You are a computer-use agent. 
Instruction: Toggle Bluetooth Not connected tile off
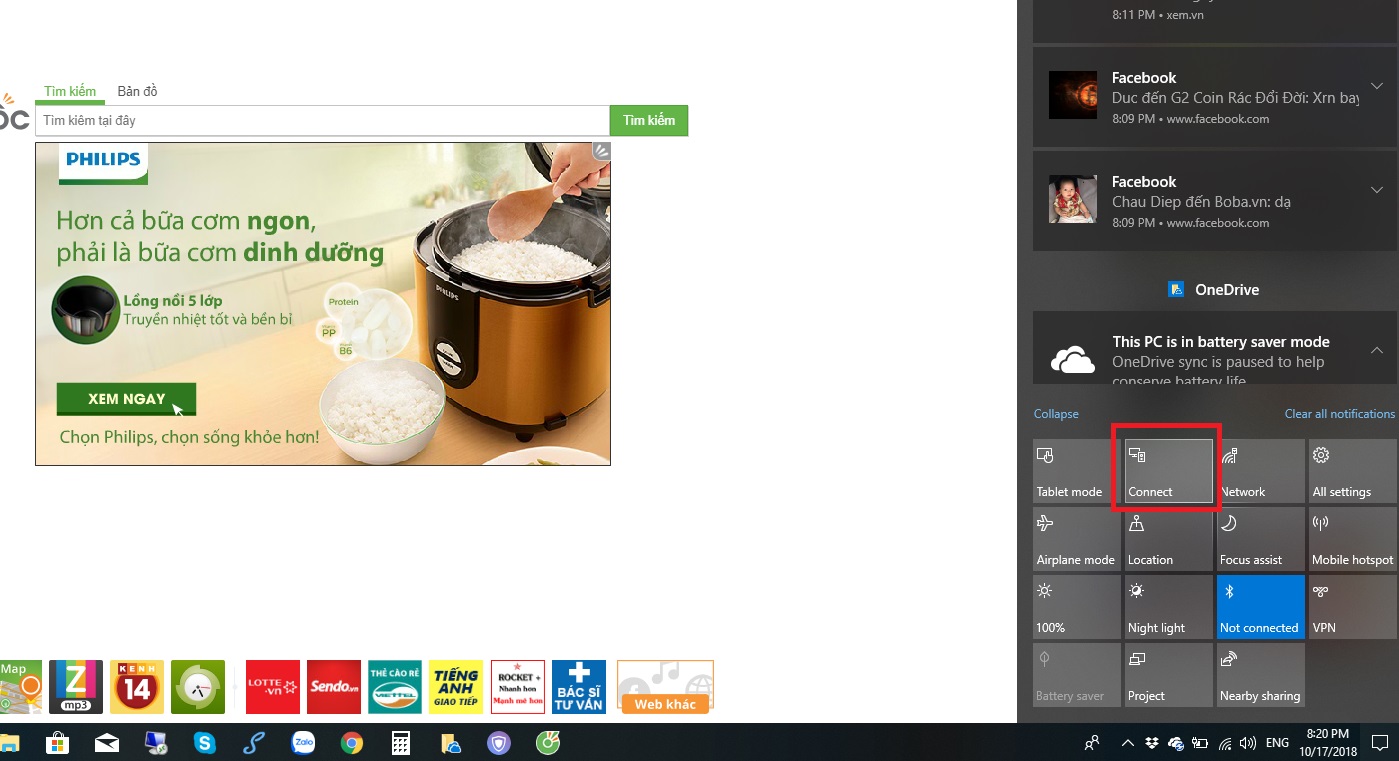click(x=1260, y=607)
